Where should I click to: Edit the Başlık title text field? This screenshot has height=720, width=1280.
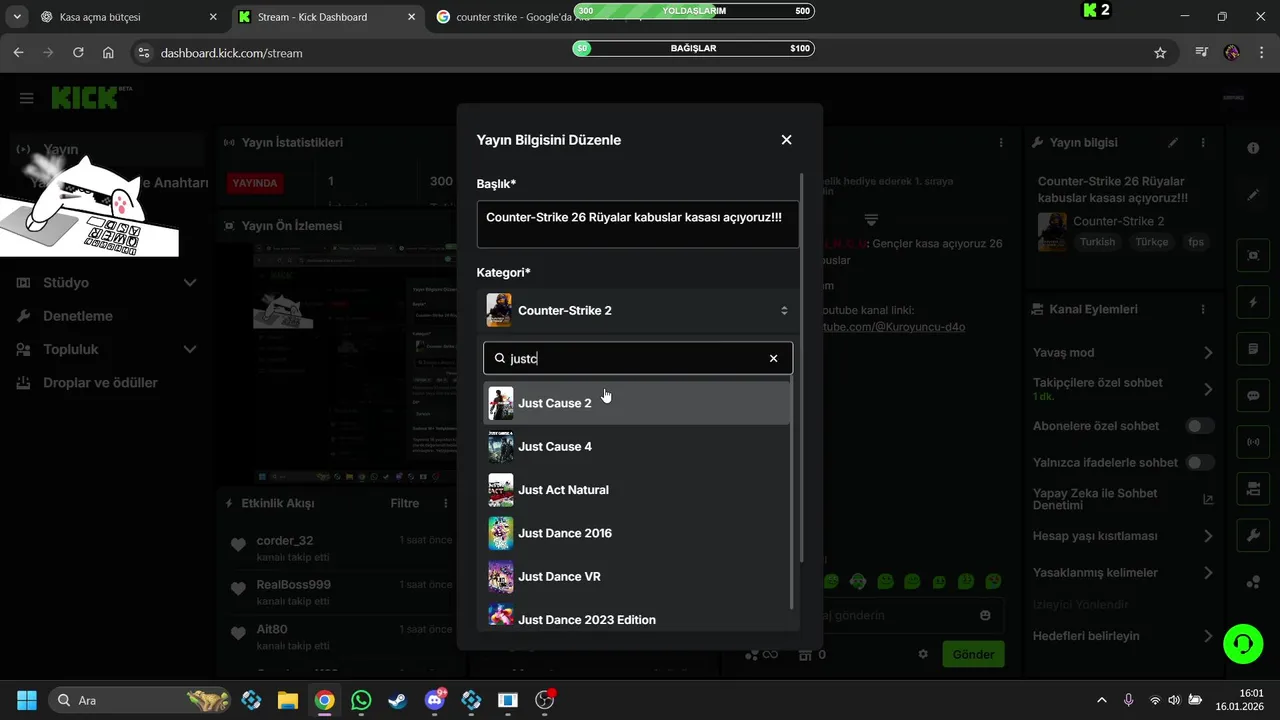tap(638, 224)
